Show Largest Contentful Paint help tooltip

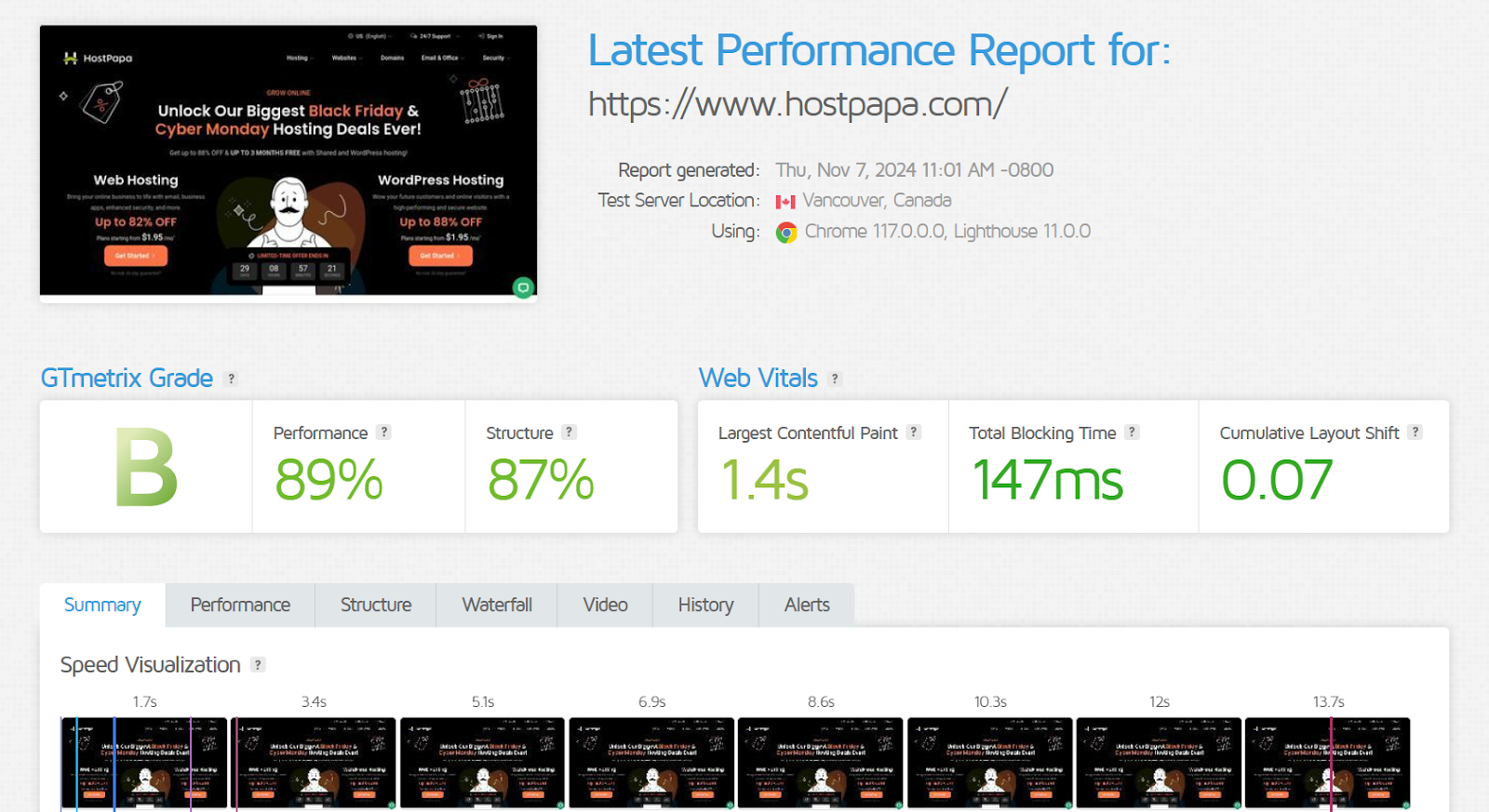(914, 433)
